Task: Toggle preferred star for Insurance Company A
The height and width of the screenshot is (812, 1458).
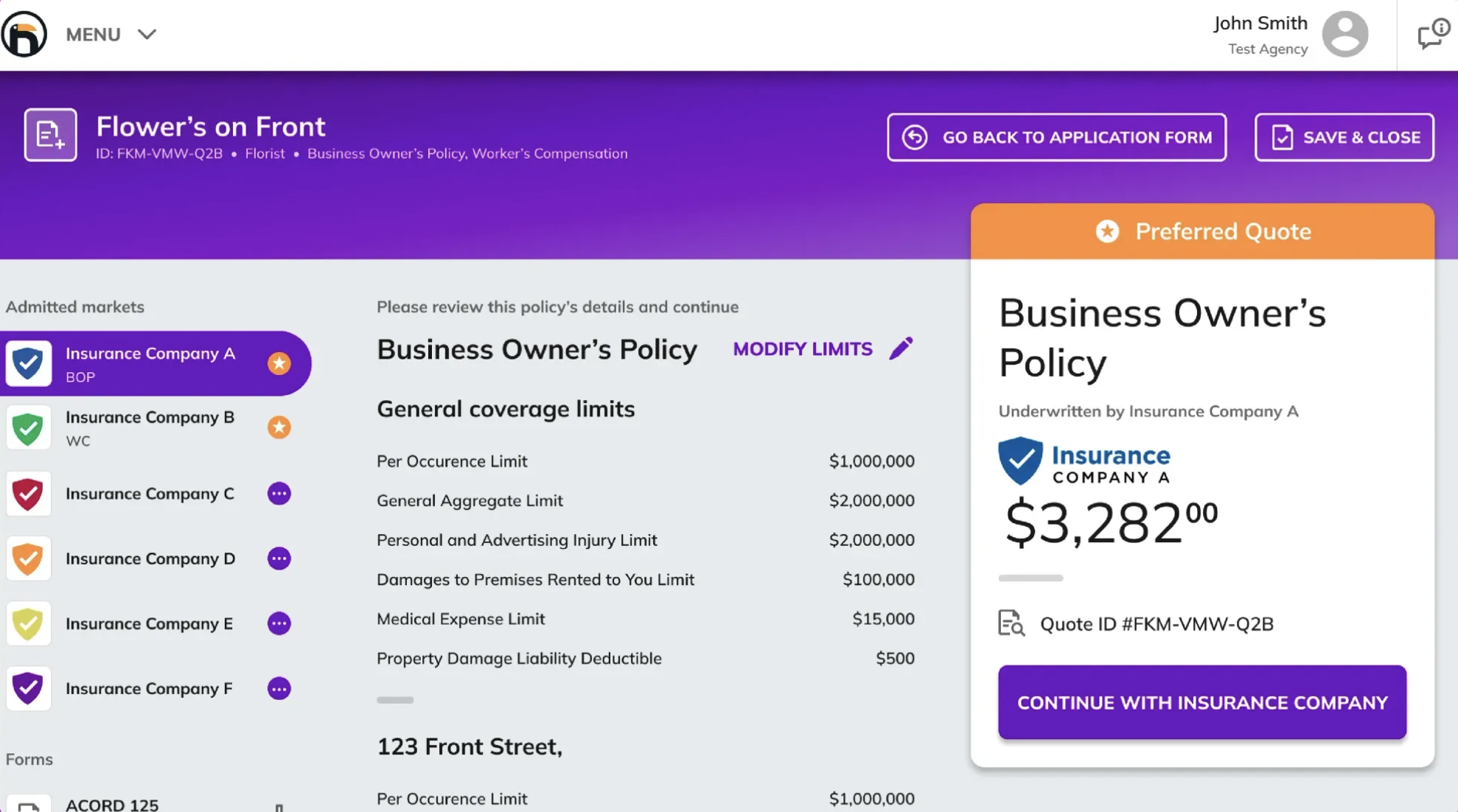Action: click(x=279, y=363)
